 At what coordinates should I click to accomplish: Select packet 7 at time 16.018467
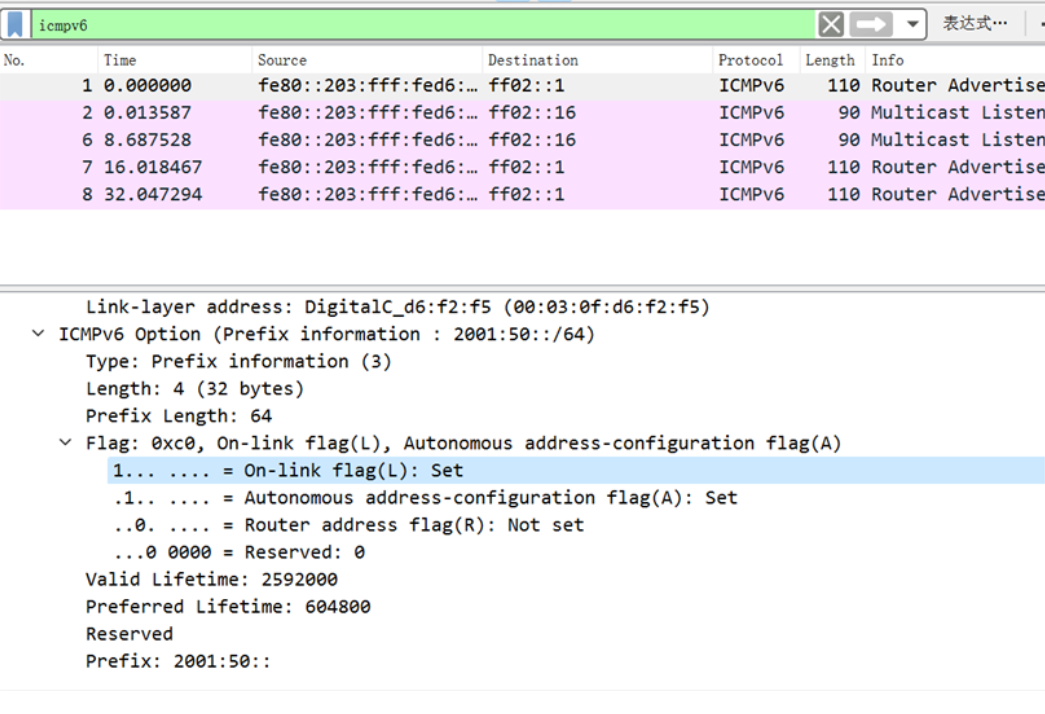click(x=522, y=167)
